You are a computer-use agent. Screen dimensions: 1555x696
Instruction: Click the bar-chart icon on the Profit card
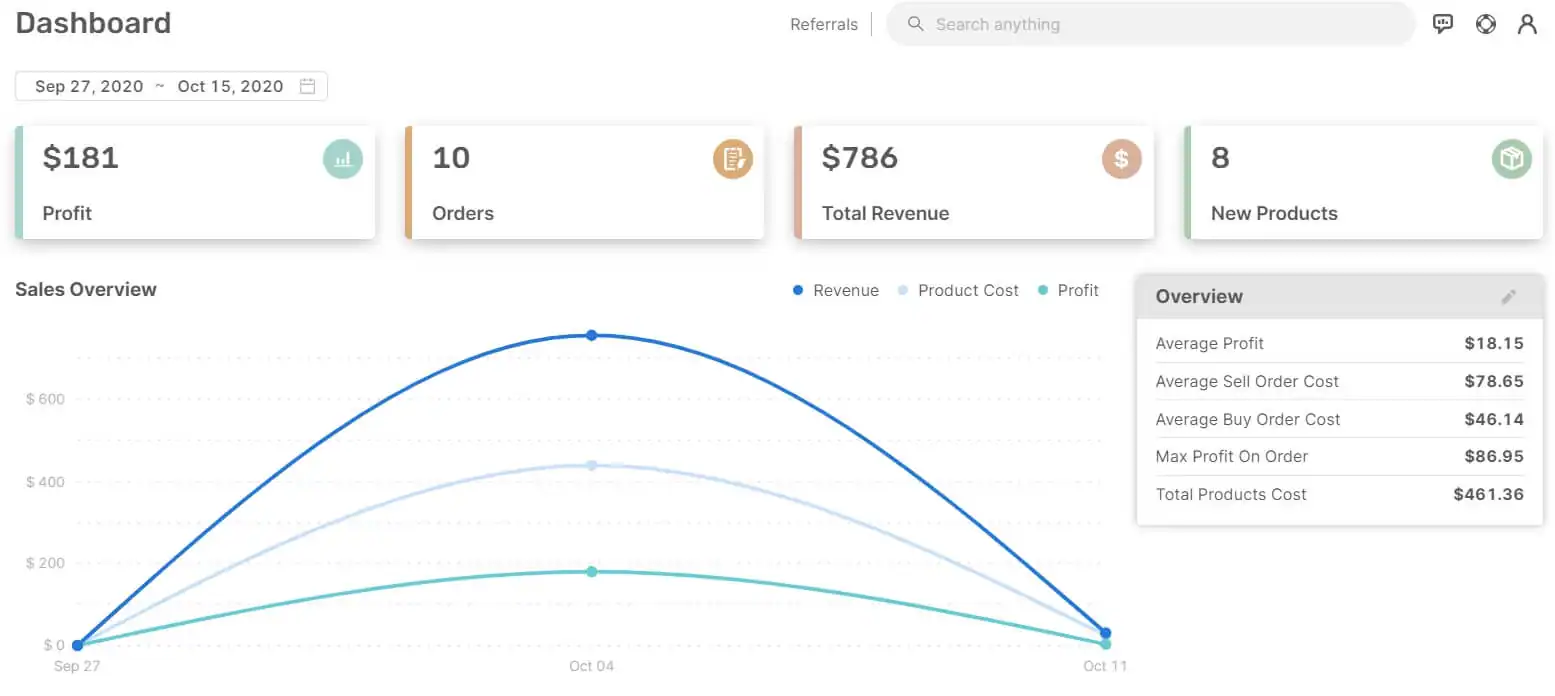pyautogui.click(x=343, y=158)
